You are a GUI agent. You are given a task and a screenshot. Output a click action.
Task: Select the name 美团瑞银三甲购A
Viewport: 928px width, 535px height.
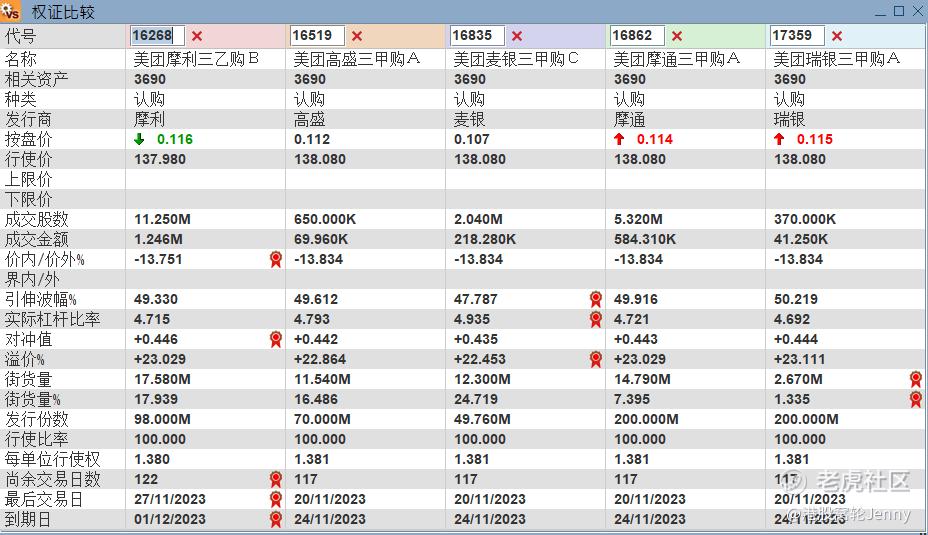[x=837, y=59]
